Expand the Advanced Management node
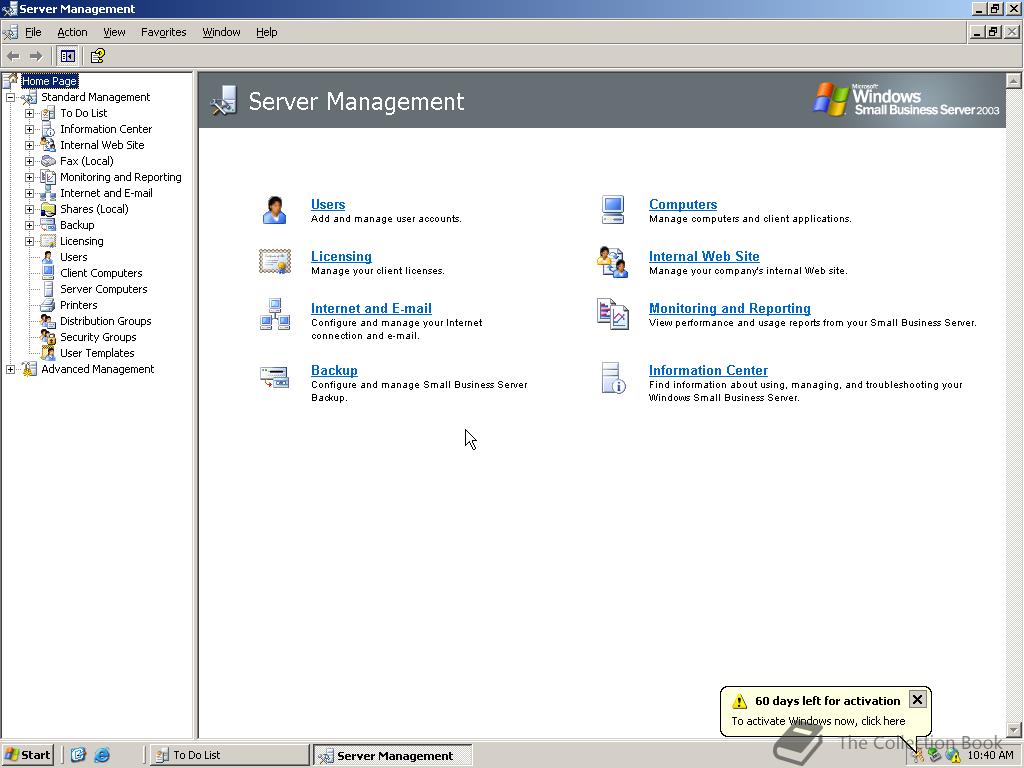 [x=10, y=370]
